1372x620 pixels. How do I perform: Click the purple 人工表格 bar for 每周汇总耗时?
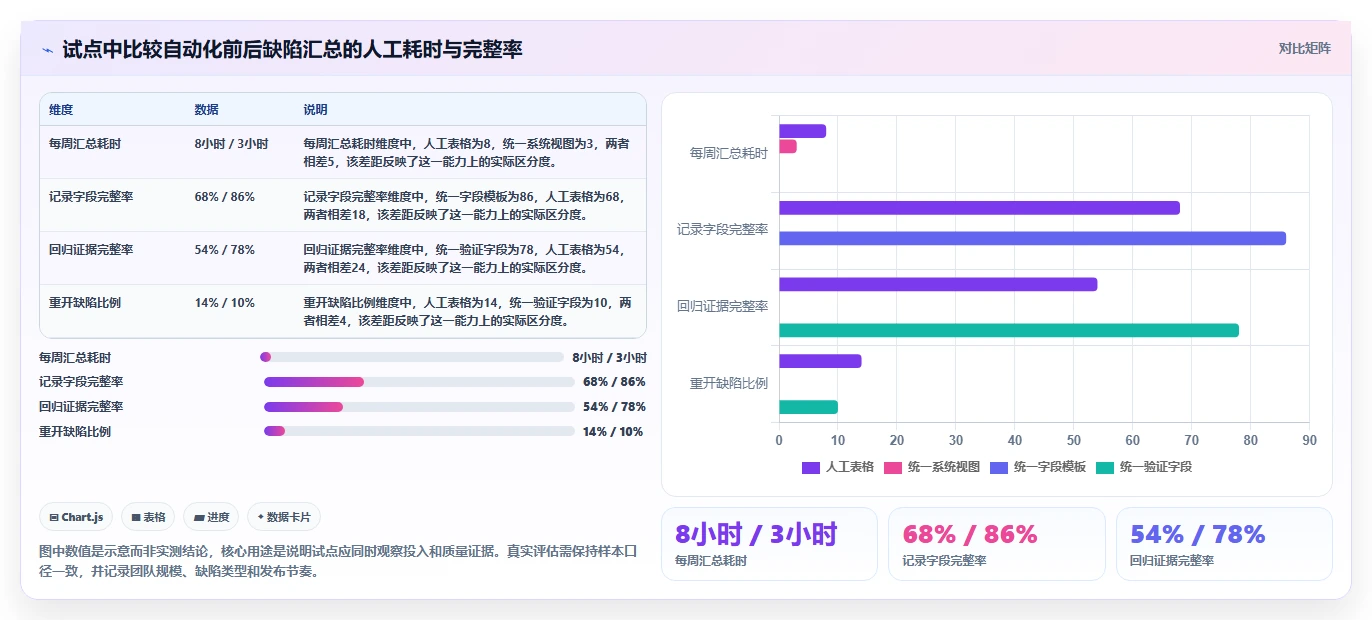[803, 131]
